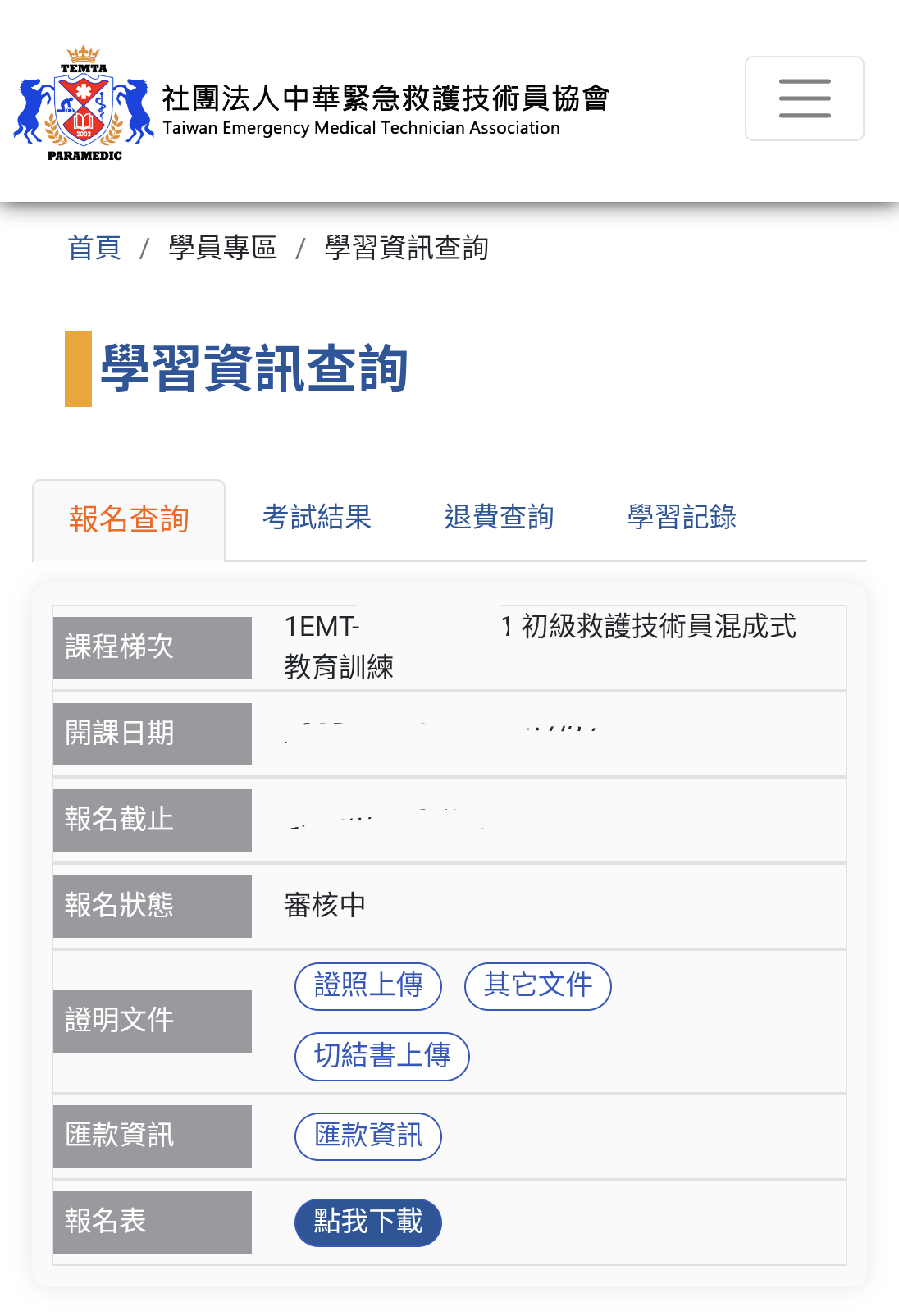Switch to the 考試結果 tab
This screenshot has width=899, height=1316.
click(x=317, y=517)
